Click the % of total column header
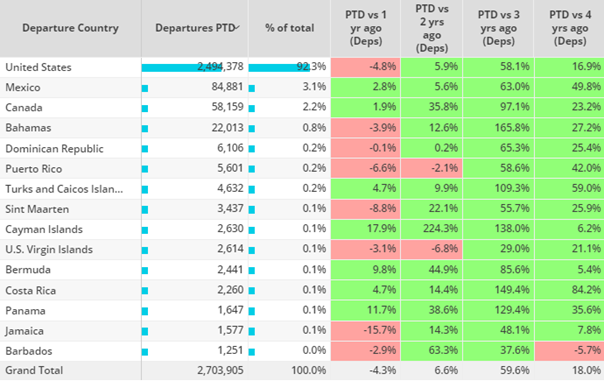The width and height of the screenshot is (604, 381). tap(289, 28)
